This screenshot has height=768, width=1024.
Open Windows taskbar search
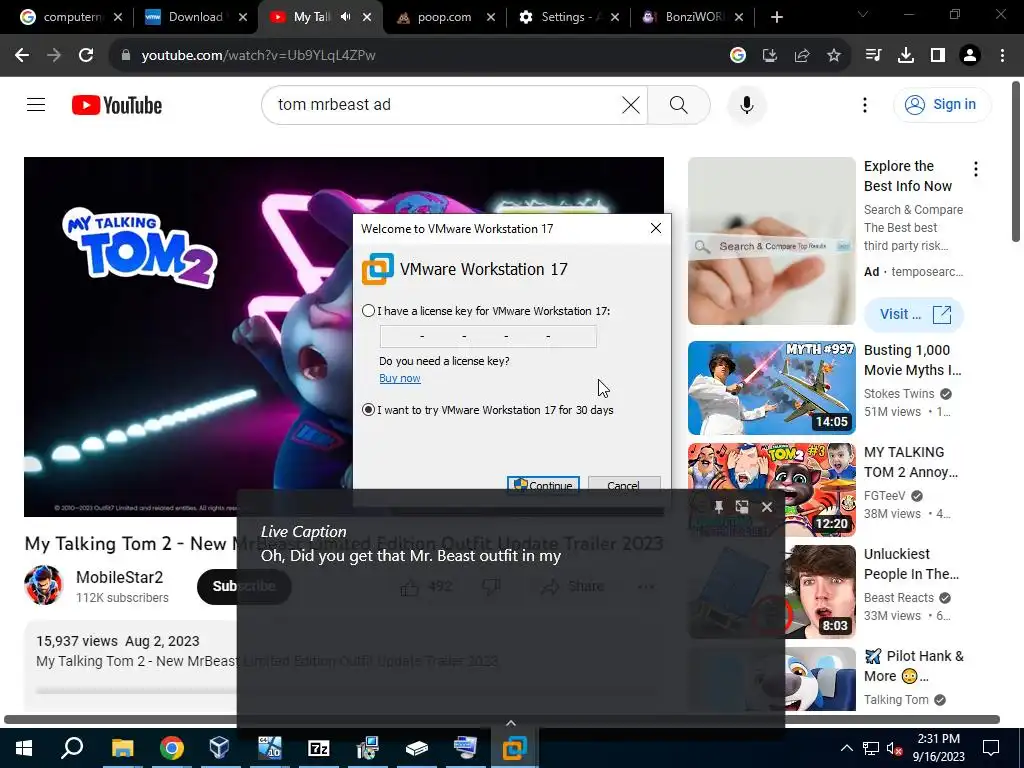(72, 748)
